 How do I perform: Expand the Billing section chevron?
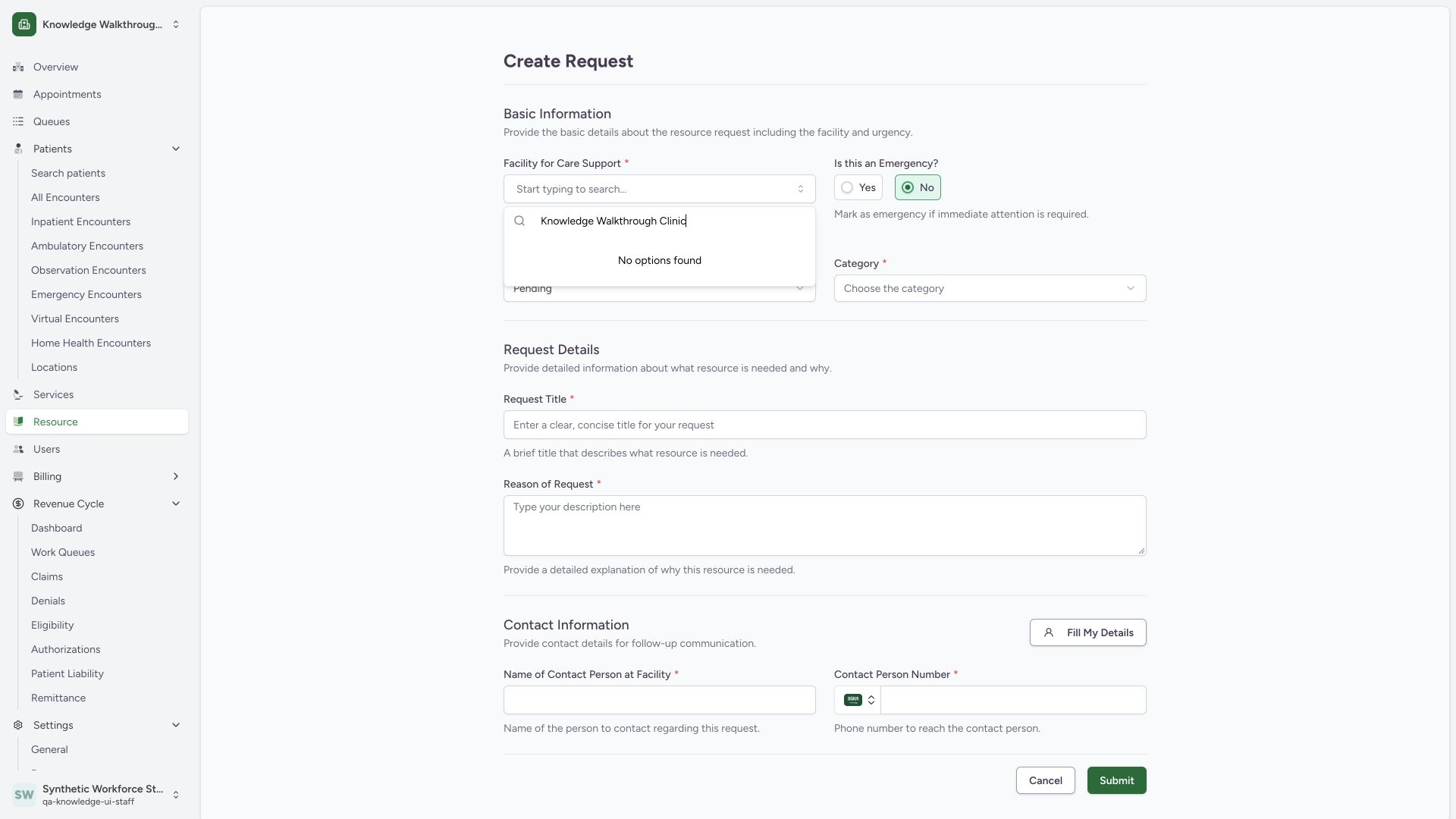tap(176, 476)
